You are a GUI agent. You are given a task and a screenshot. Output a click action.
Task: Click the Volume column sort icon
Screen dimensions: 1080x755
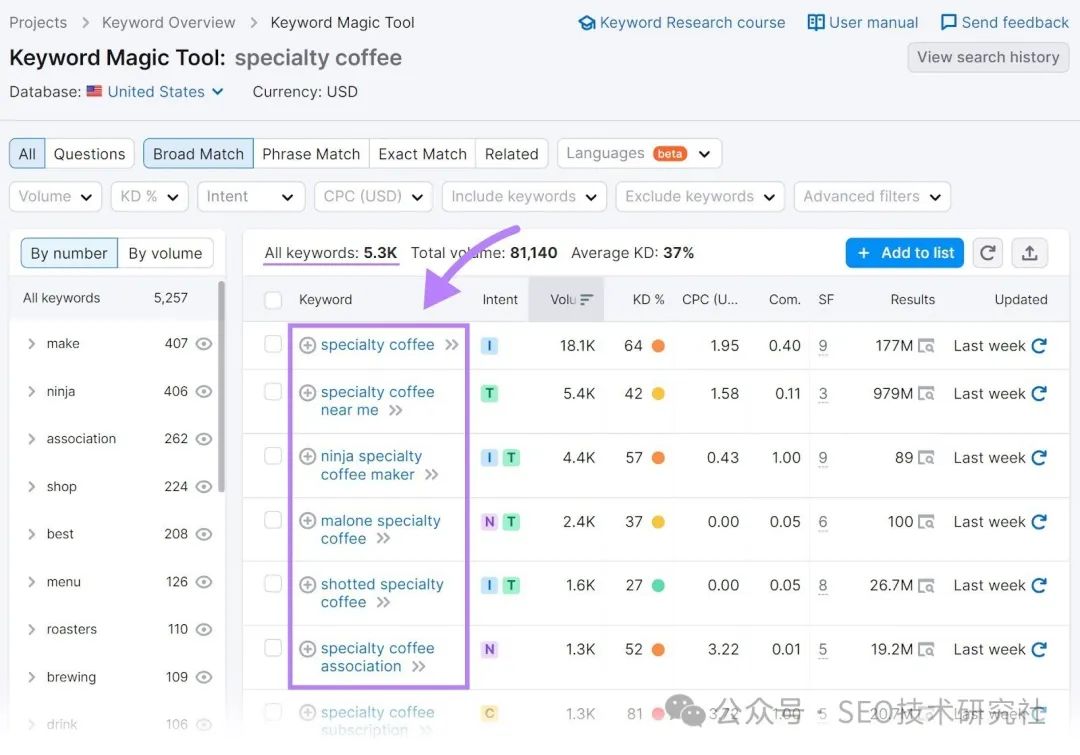587,299
